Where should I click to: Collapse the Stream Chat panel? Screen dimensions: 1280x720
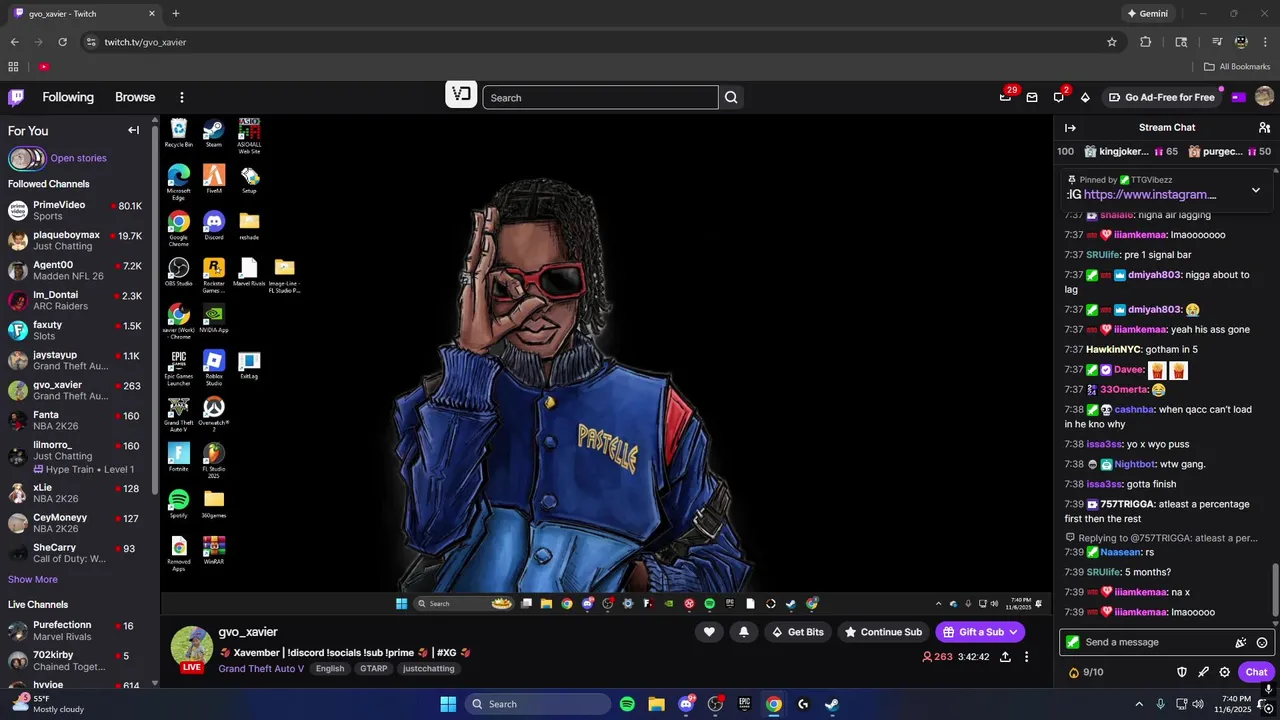1070,128
